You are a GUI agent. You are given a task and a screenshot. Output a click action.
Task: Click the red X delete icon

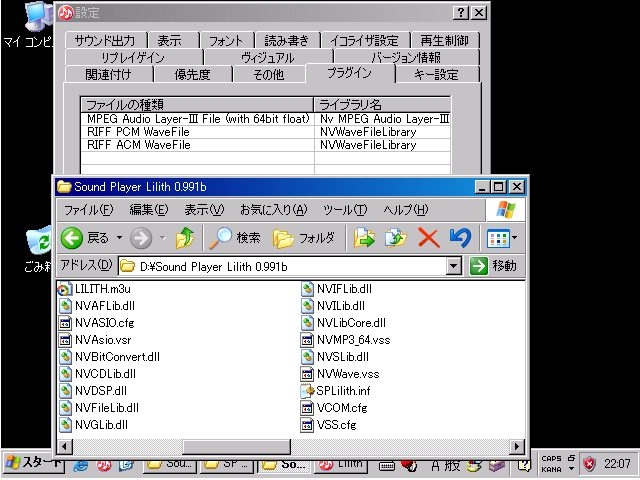point(429,238)
